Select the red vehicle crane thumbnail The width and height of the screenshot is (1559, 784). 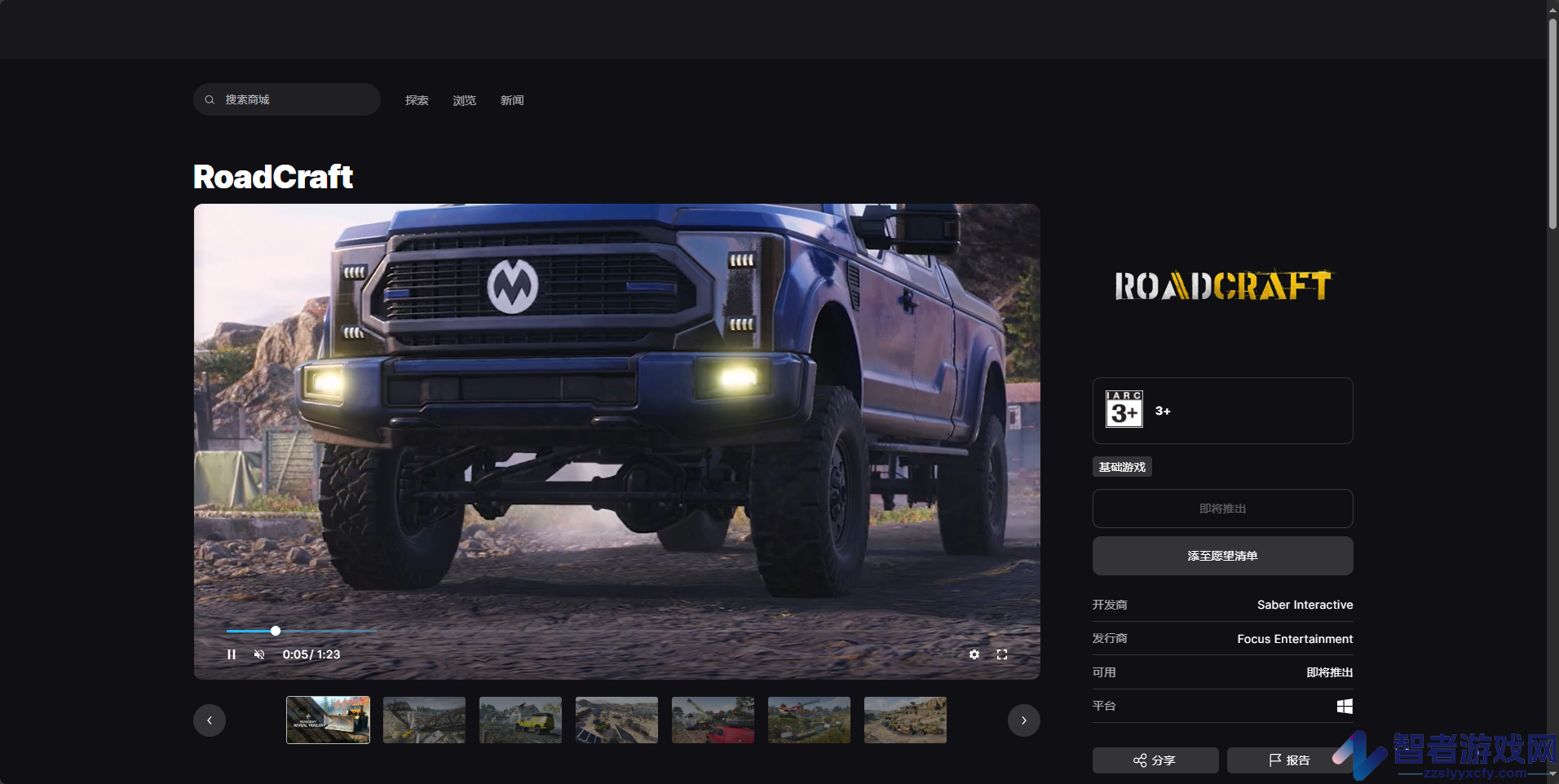coord(713,720)
